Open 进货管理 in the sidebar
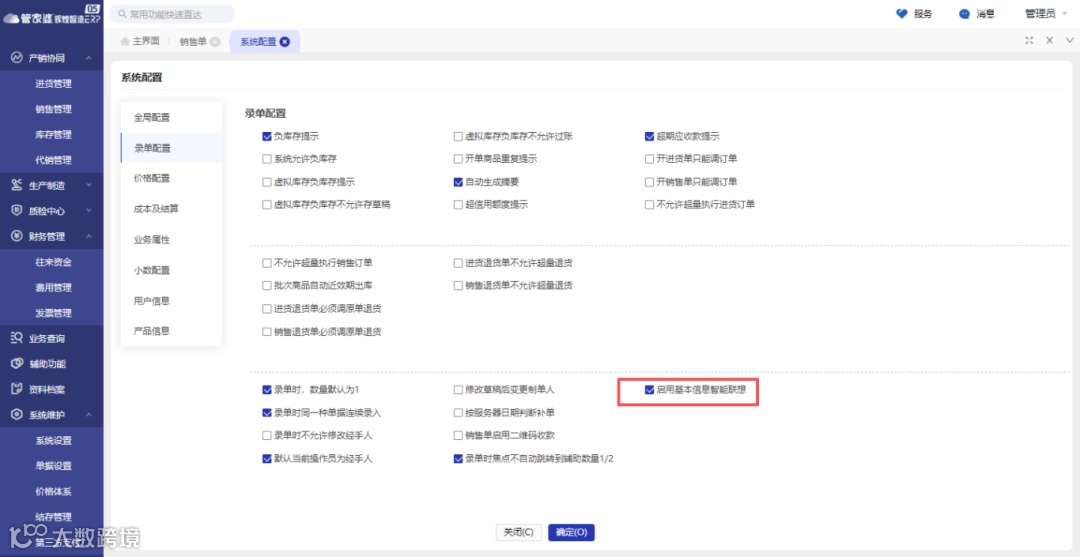This screenshot has width=1080, height=557. pos(52,84)
